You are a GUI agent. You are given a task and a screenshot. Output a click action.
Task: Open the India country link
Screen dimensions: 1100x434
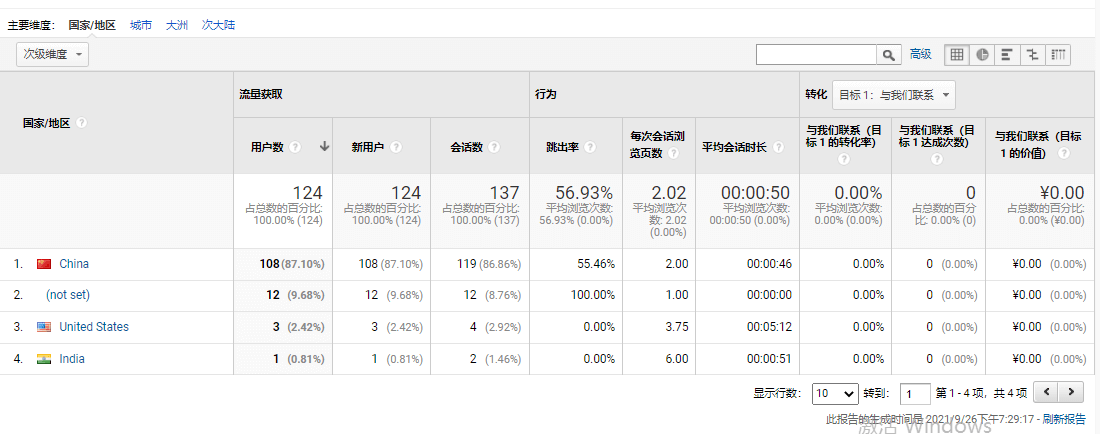72,359
